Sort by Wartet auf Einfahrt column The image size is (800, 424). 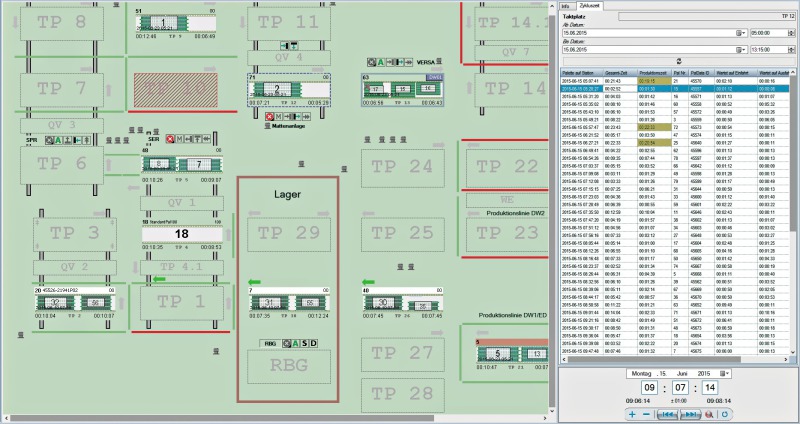coord(735,73)
